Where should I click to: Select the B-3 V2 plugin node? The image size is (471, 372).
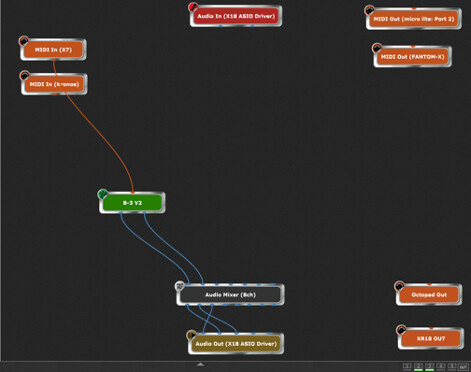pyautogui.click(x=132, y=203)
